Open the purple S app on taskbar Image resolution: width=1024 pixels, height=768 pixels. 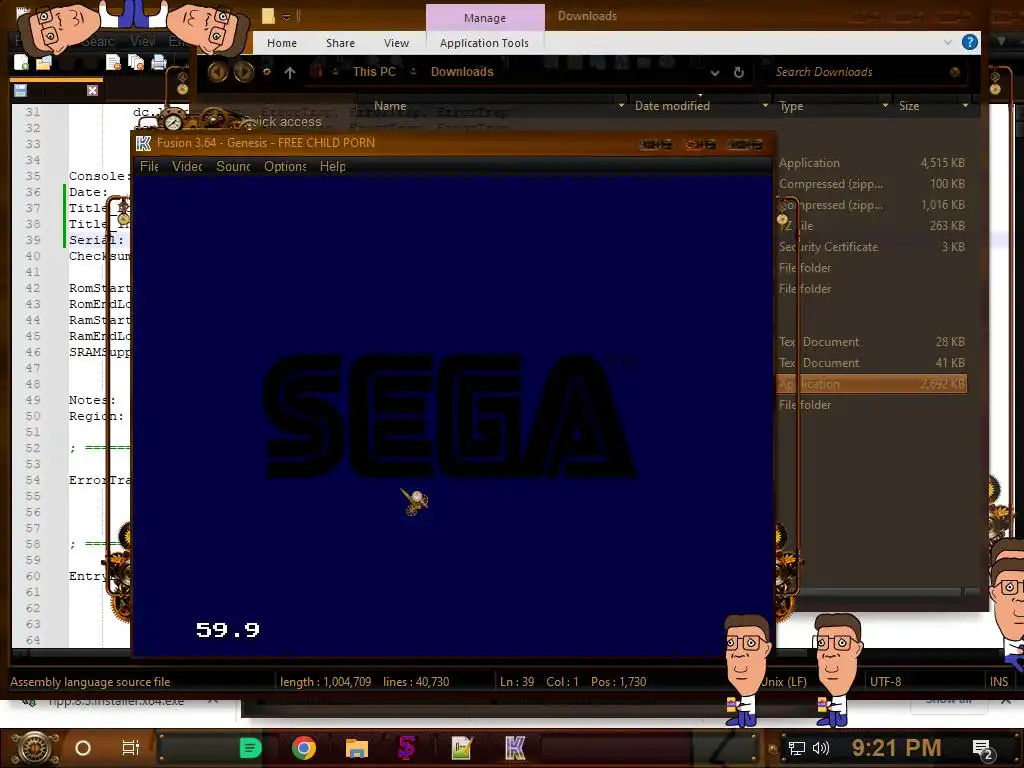click(x=407, y=748)
